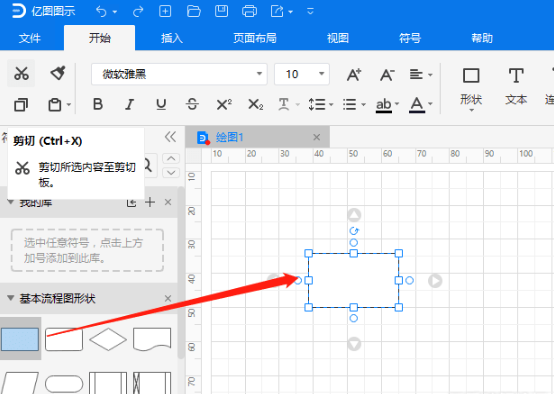The width and height of the screenshot is (554, 394).
Task: Toggle superscript X² formatting
Action: pyautogui.click(x=224, y=104)
